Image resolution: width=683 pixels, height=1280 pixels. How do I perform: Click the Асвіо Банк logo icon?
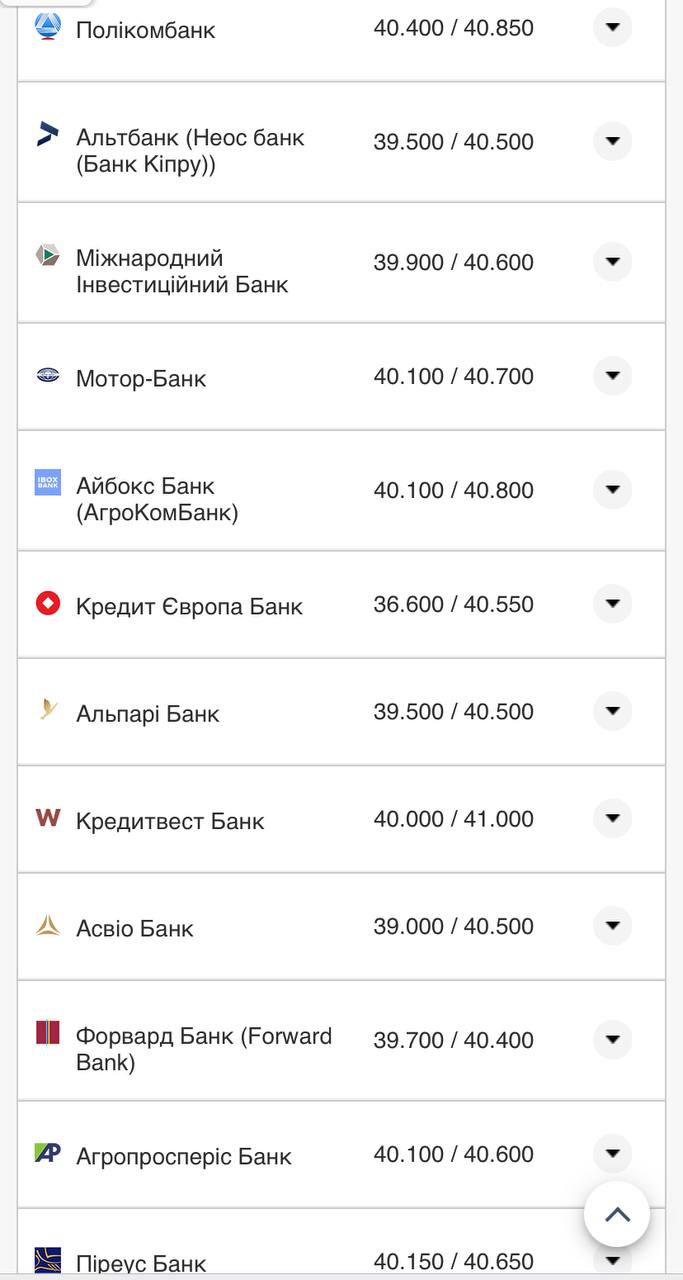coord(48,925)
